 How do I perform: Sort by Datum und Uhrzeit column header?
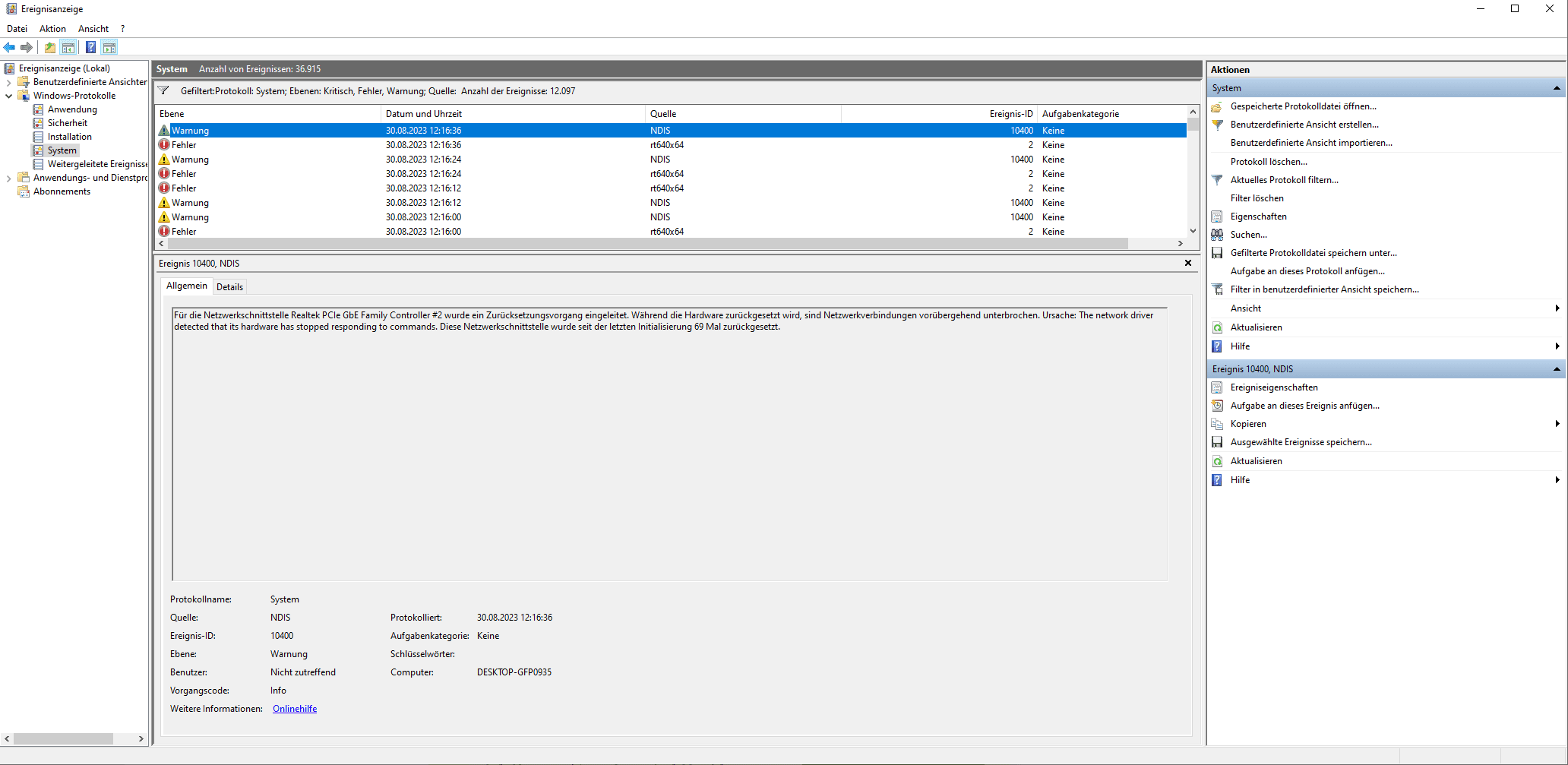(513, 114)
